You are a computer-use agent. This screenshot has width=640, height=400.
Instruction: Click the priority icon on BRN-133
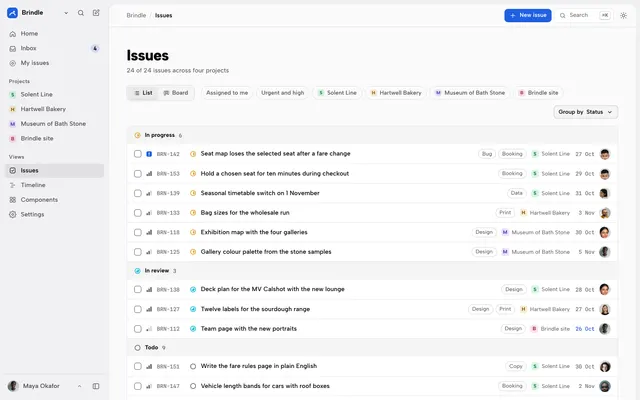pos(149,213)
